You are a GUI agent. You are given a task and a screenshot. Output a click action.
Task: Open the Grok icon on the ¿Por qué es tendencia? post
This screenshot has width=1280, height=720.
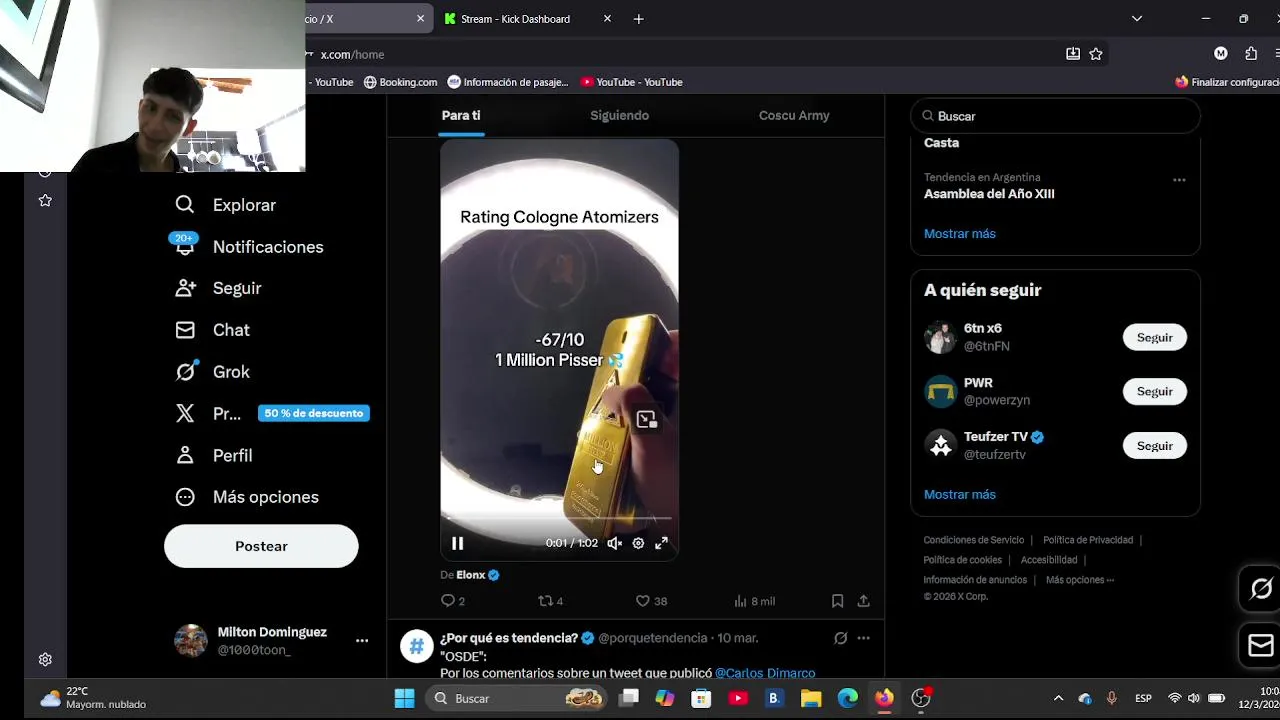(840, 638)
